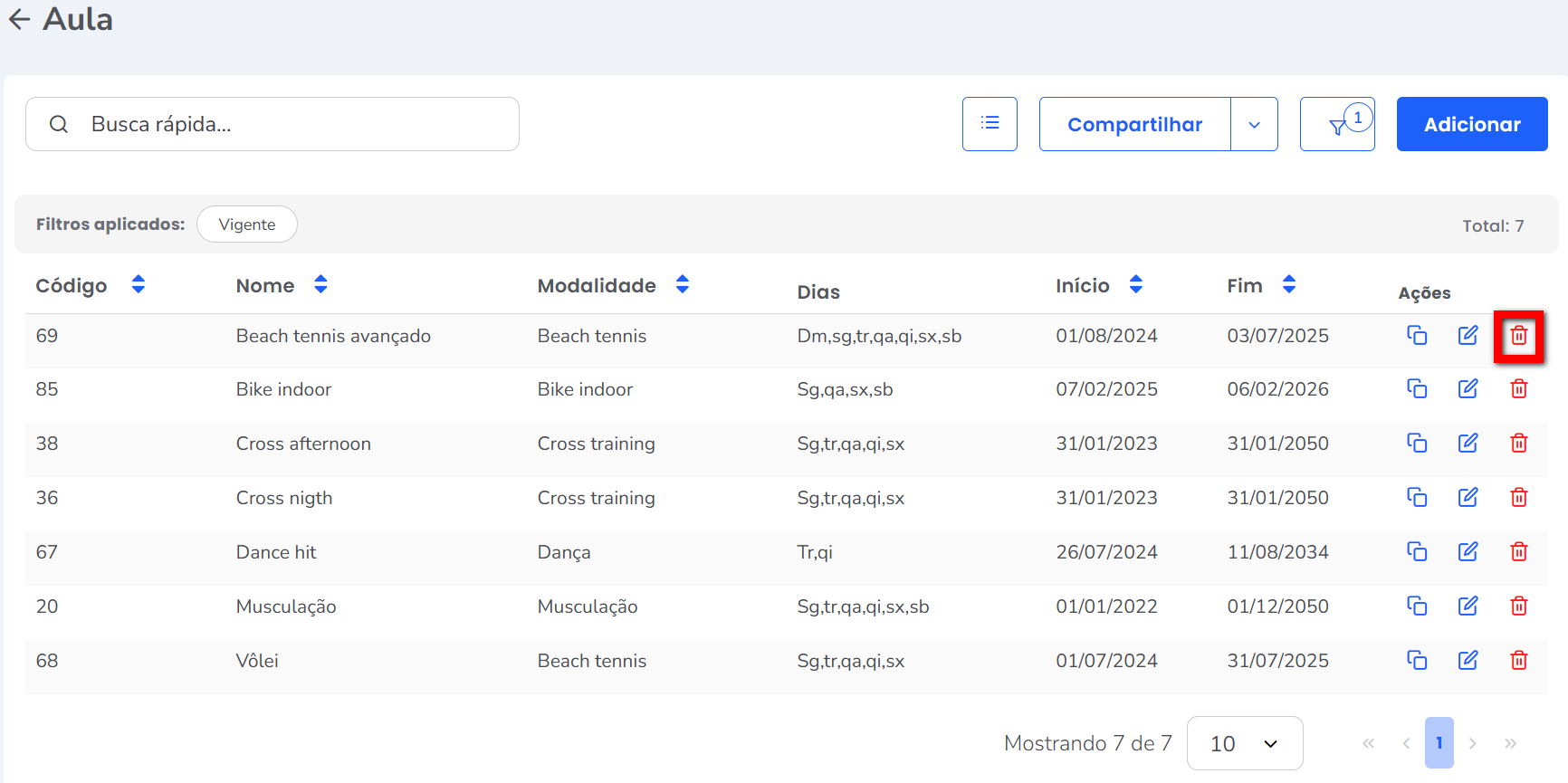Delete the Beach tennis avançado class

point(1519,336)
